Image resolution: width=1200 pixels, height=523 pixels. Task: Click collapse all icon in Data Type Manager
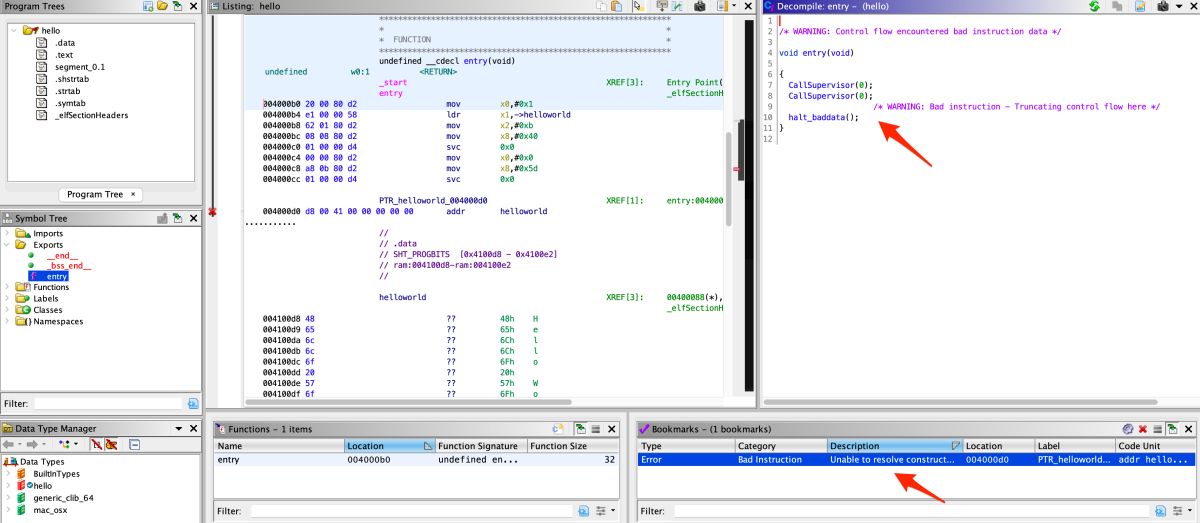[135, 444]
